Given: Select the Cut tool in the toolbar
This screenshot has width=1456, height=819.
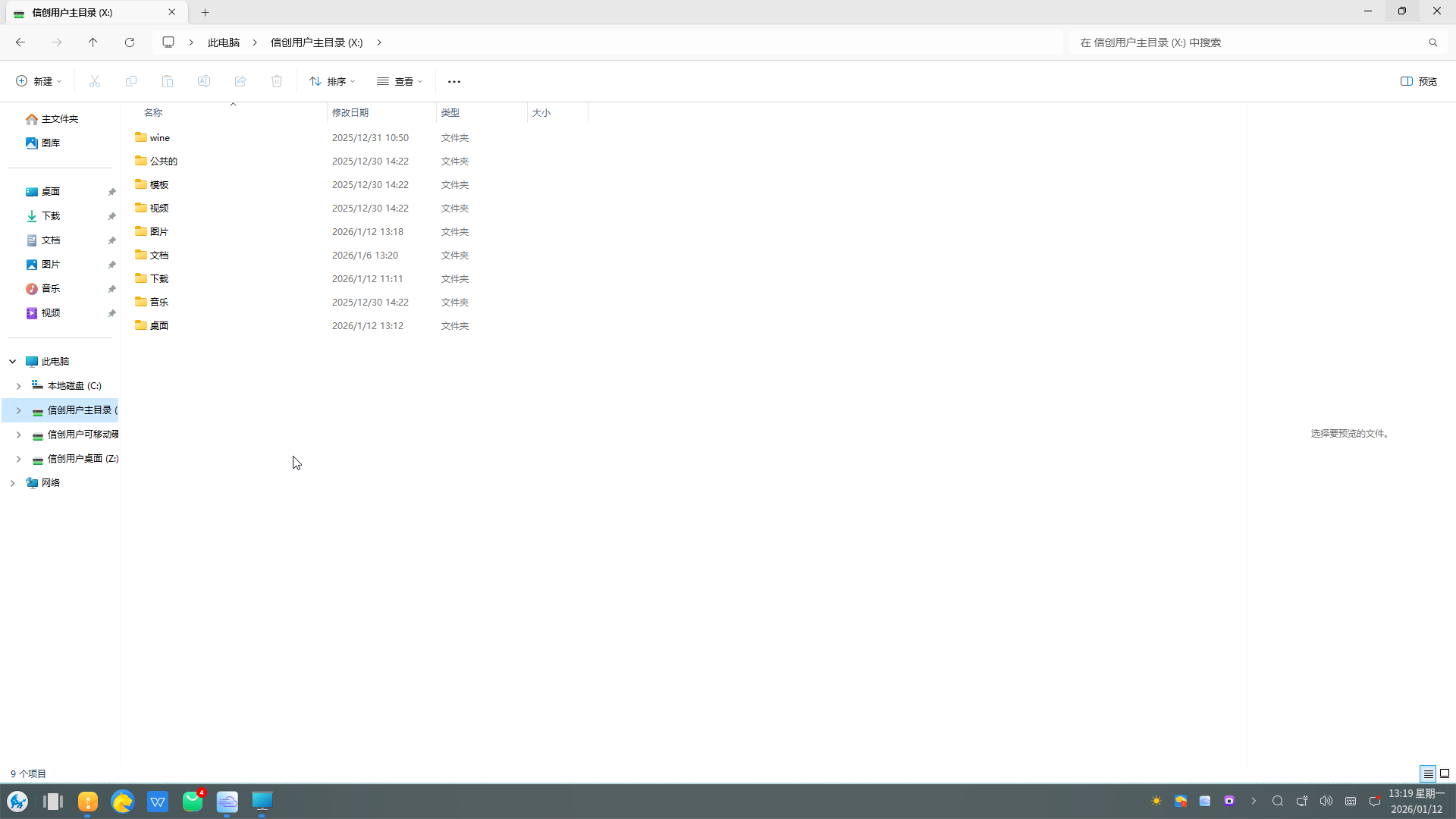Looking at the screenshot, I should [x=94, y=81].
